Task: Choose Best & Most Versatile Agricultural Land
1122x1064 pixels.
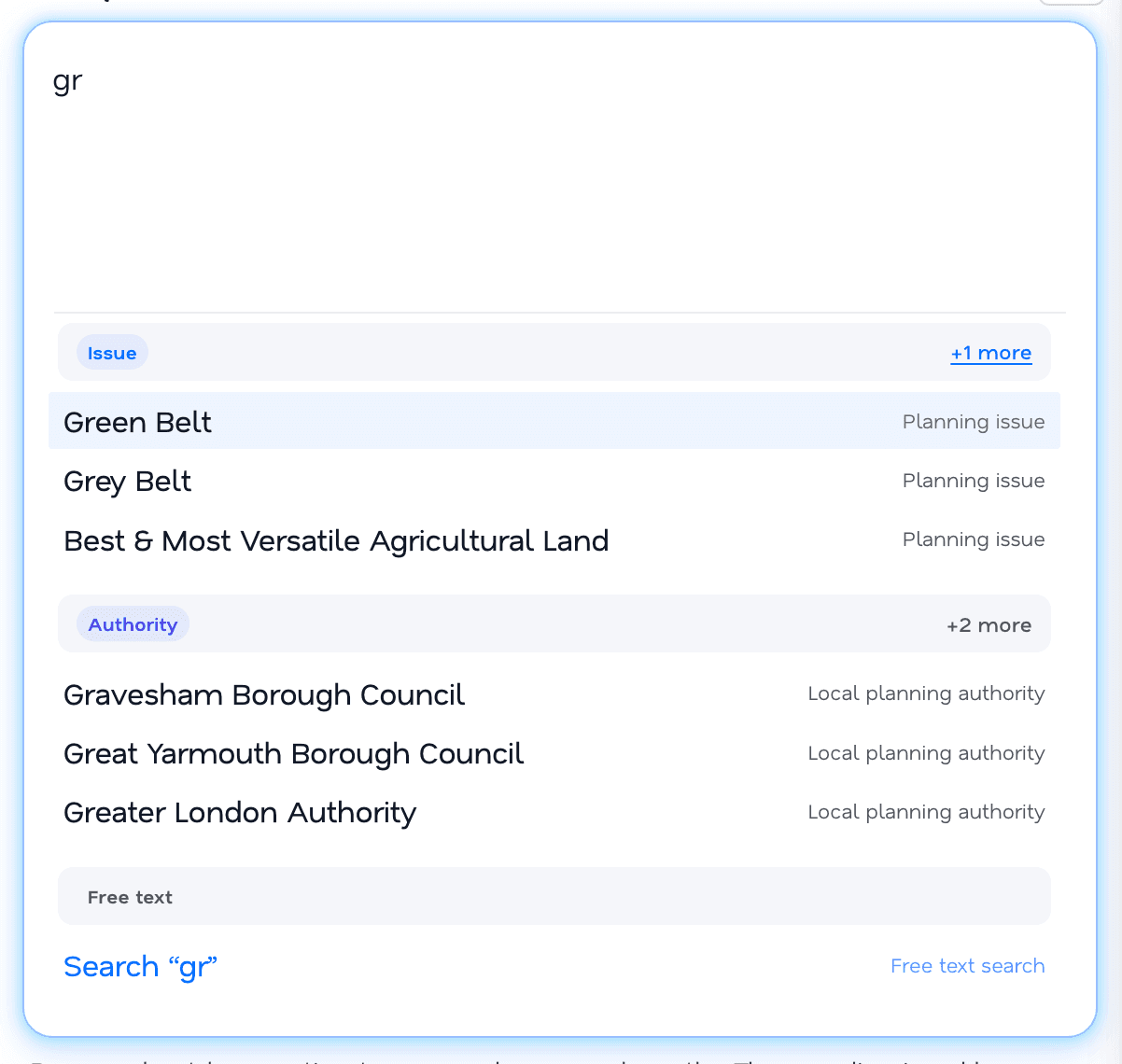Action: pyautogui.click(x=336, y=540)
